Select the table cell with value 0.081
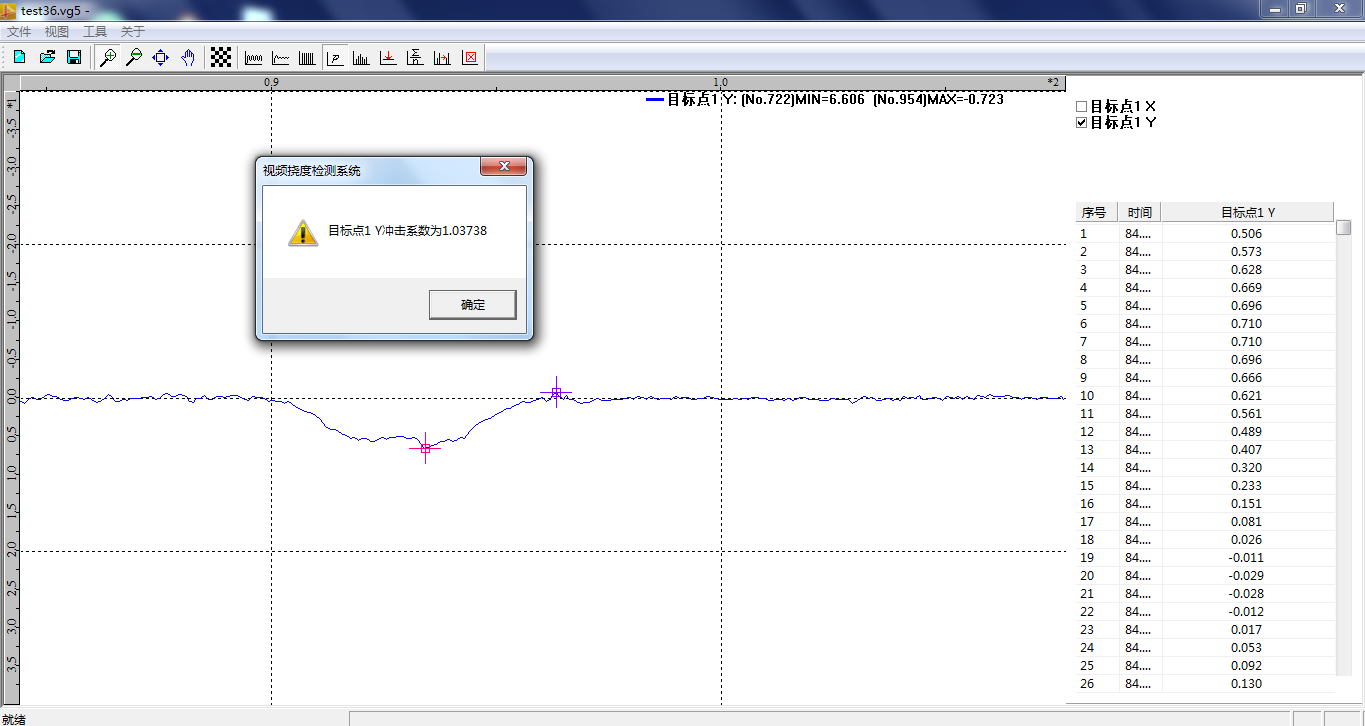1365x726 pixels. pos(1247,522)
